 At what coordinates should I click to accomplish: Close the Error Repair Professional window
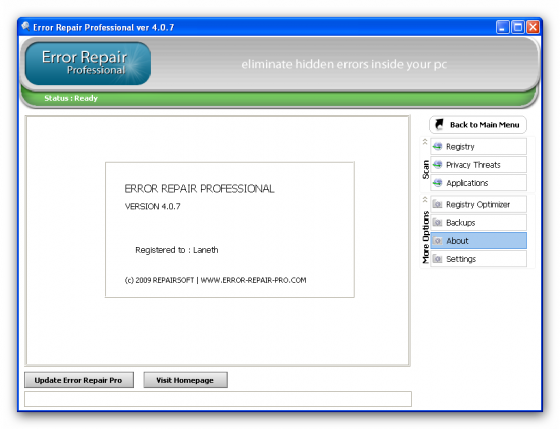533,27
